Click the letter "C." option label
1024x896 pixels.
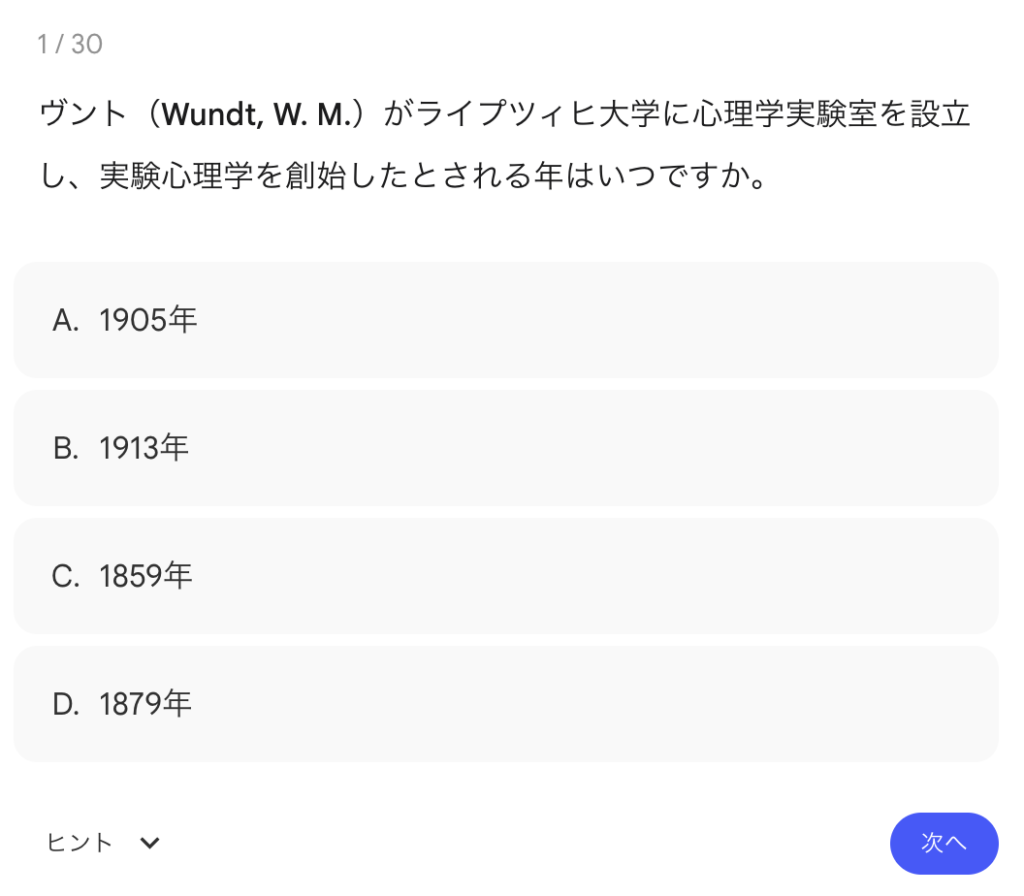(66, 576)
